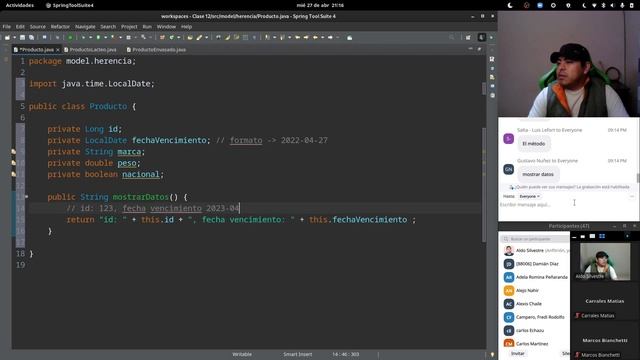The width and height of the screenshot is (640, 360).
Task: Click warning marker beside marca field
Action: (14, 151)
